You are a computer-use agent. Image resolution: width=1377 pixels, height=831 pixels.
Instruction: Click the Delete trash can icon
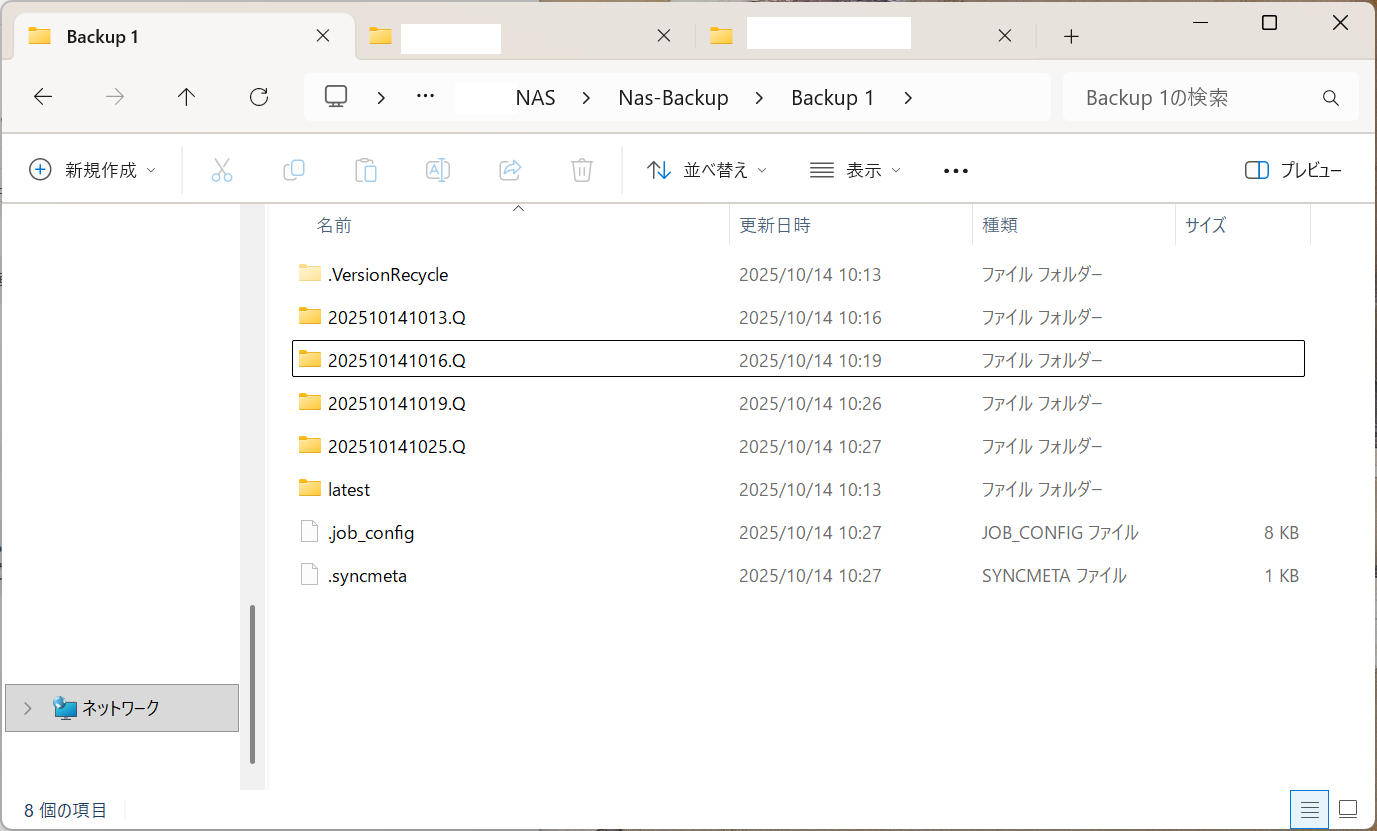click(582, 170)
